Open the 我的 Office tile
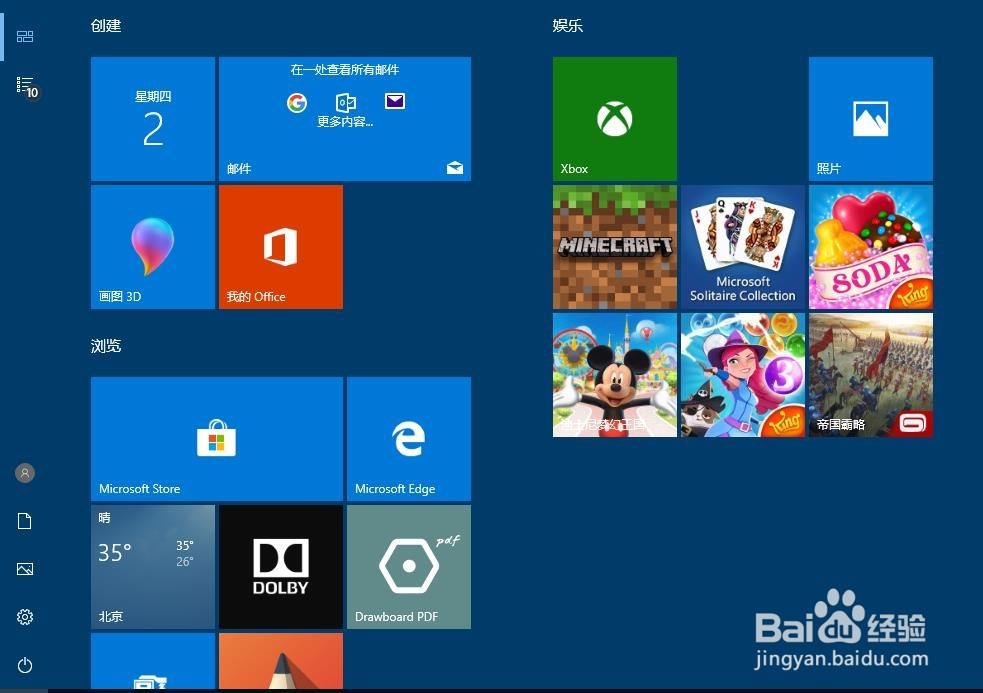The image size is (983, 693). [x=281, y=247]
